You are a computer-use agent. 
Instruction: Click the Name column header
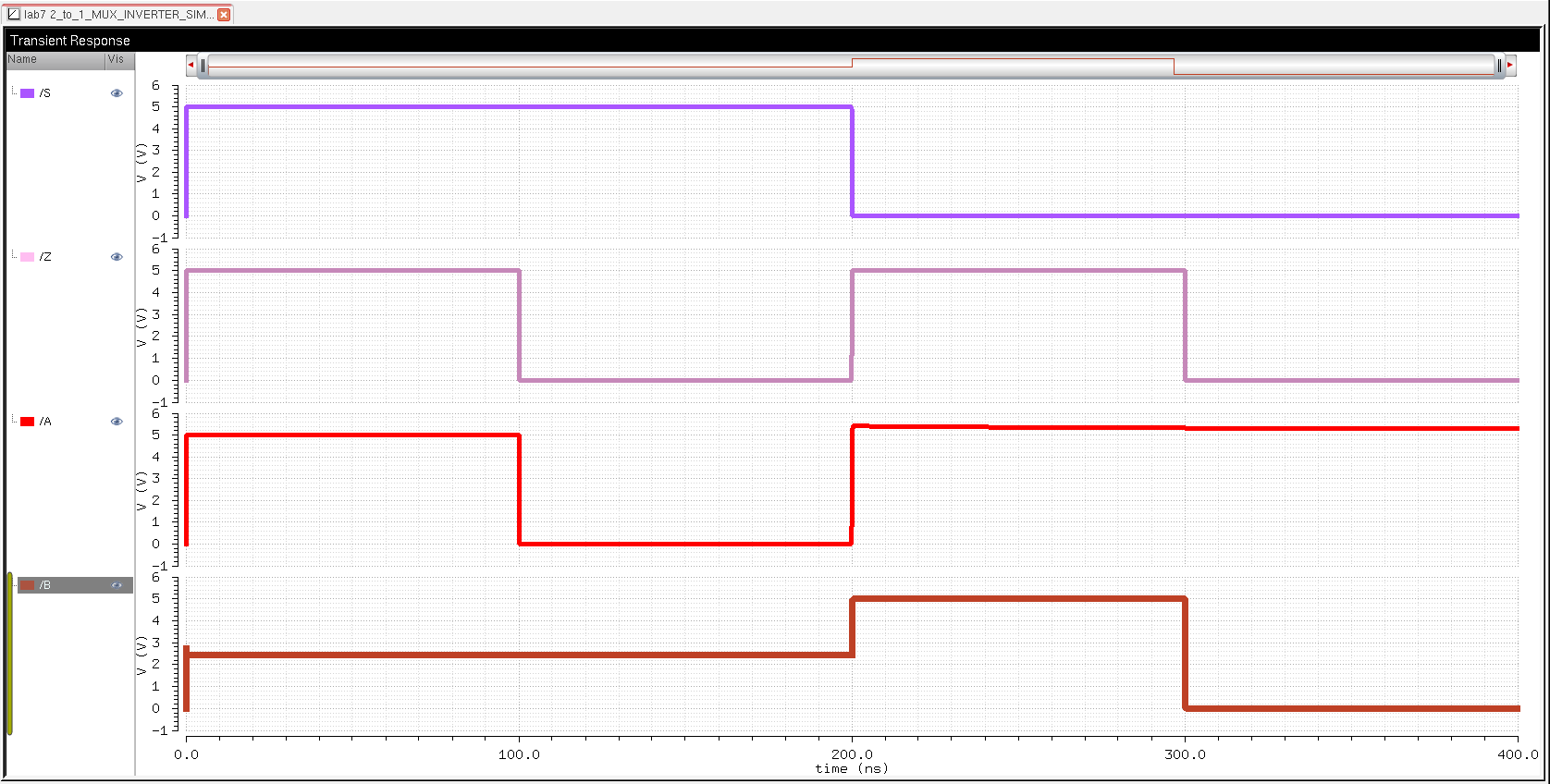(55, 60)
